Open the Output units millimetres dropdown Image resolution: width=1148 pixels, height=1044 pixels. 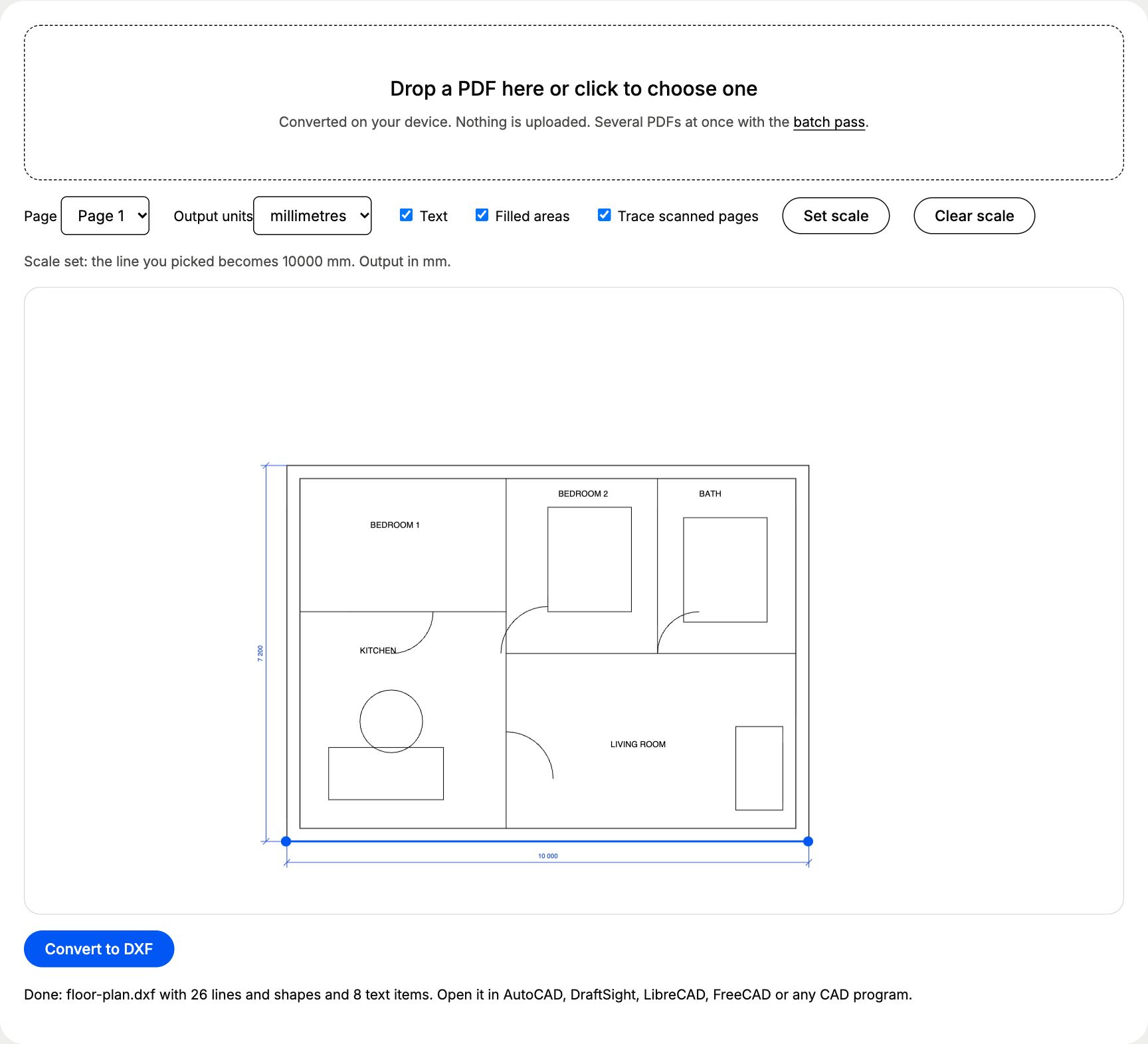[312, 216]
